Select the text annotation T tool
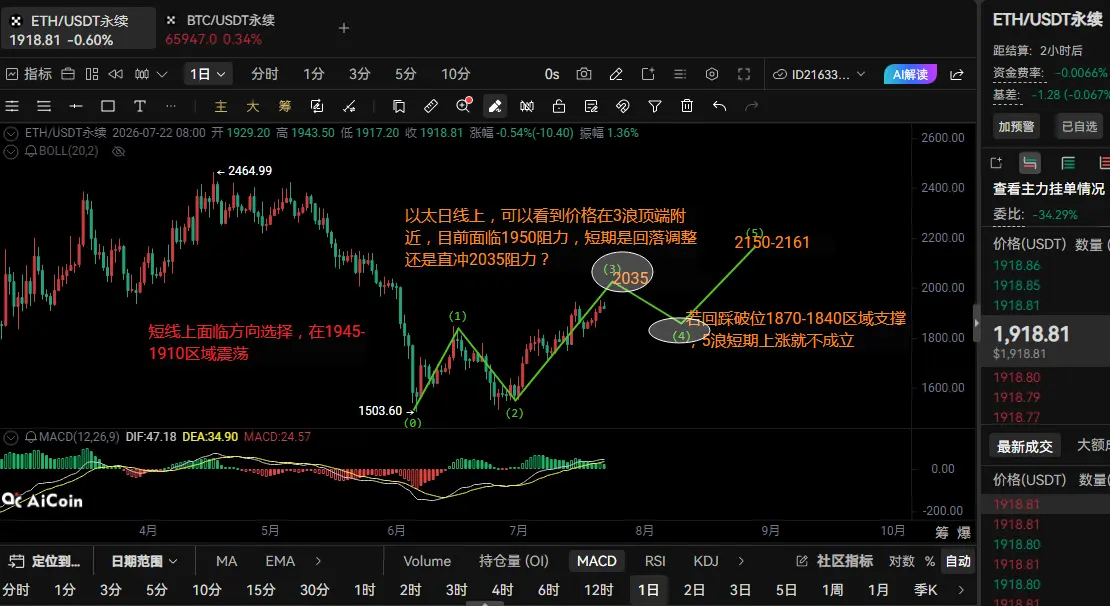The width and height of the screenshot is (1110, 606). 139,106
